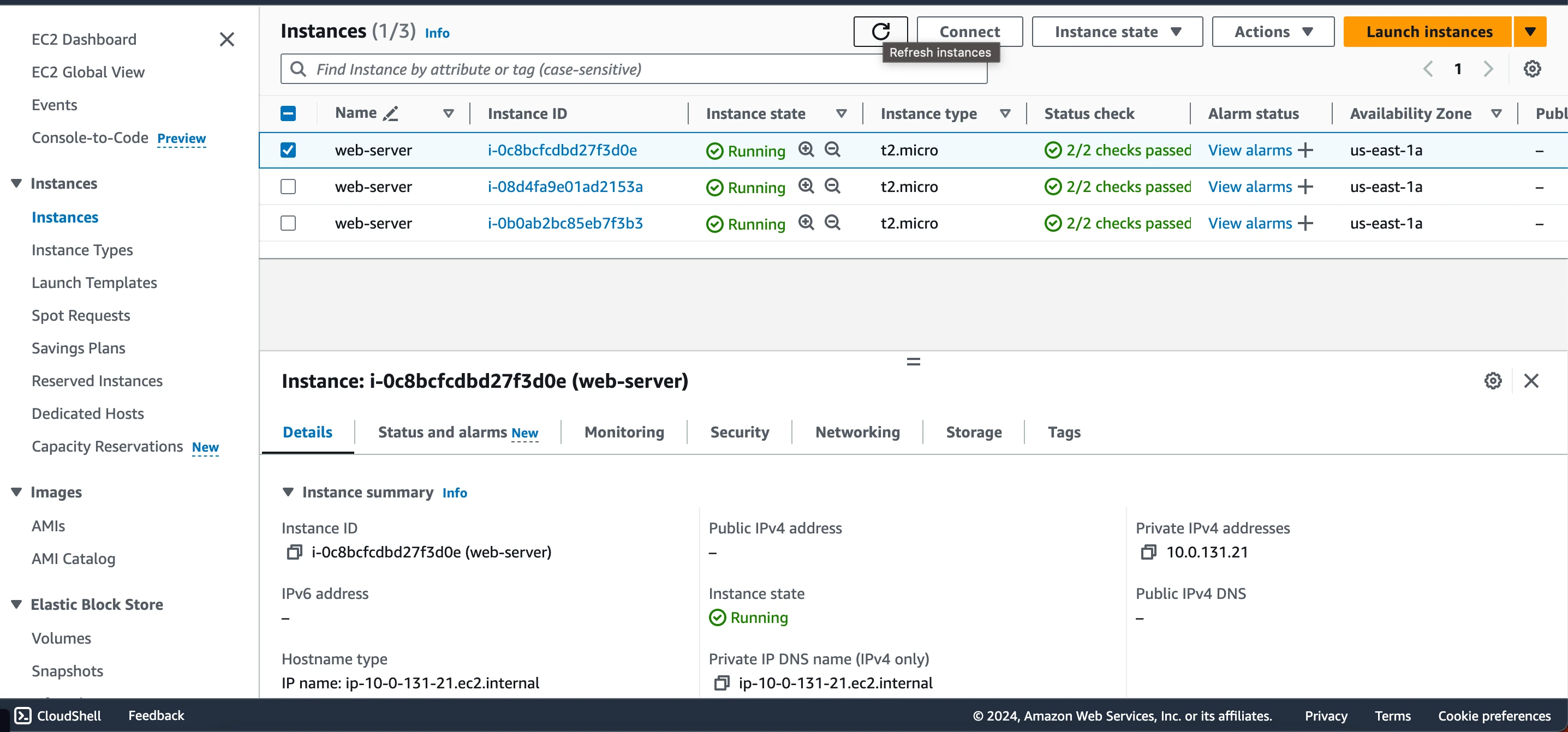Click View alarms for i-08d4fa9e01ad2153a

pyautogui.click(x=1250, y=187)
